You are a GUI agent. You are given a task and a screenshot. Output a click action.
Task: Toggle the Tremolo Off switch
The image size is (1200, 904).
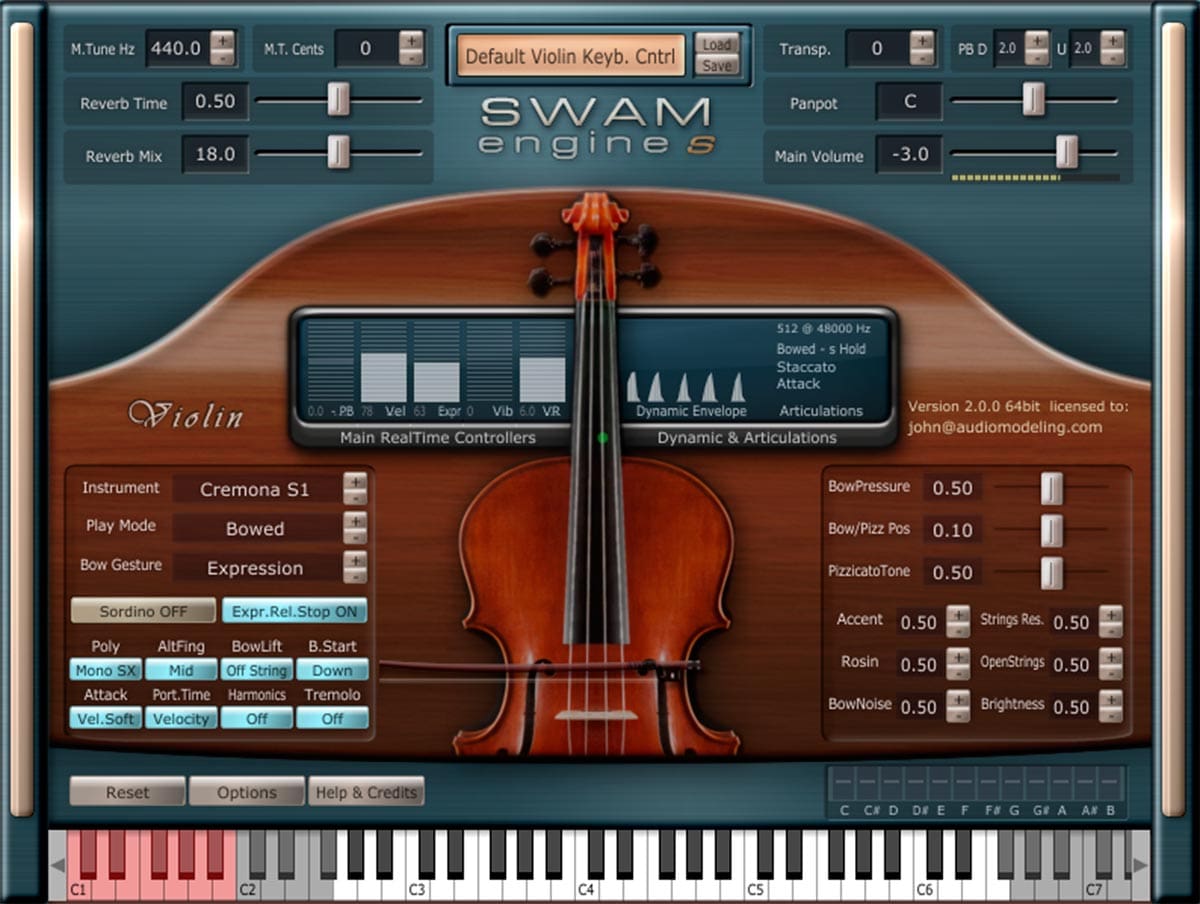[332, 718]
